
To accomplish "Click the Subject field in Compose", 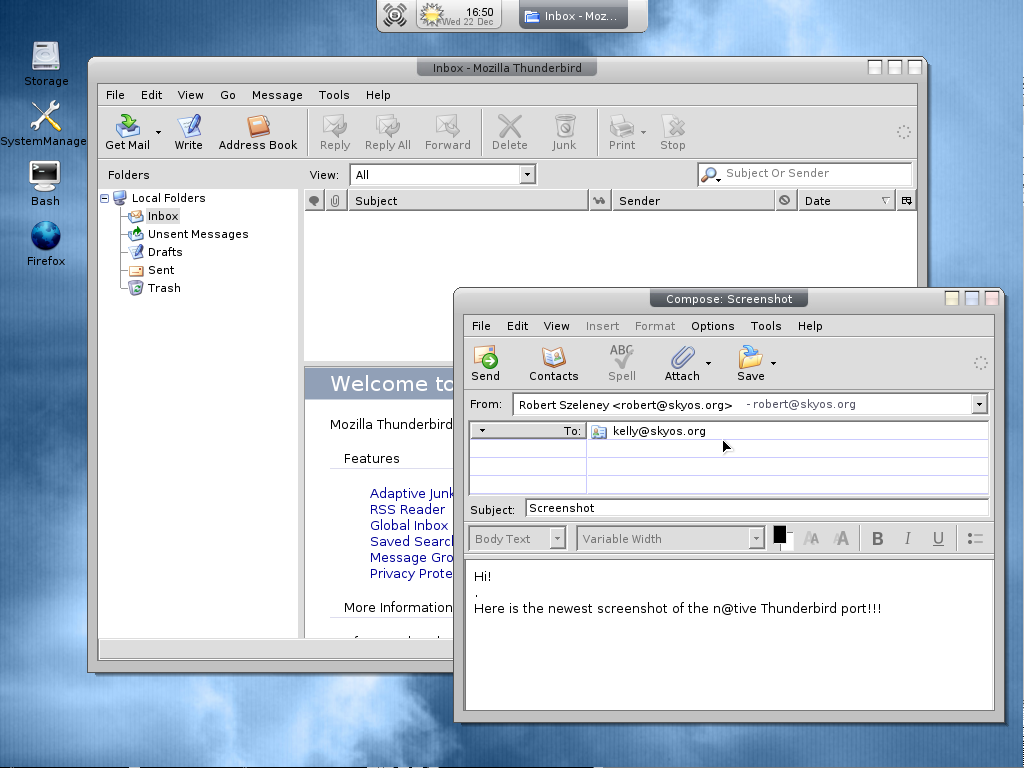I will click(x=756, y=509).
